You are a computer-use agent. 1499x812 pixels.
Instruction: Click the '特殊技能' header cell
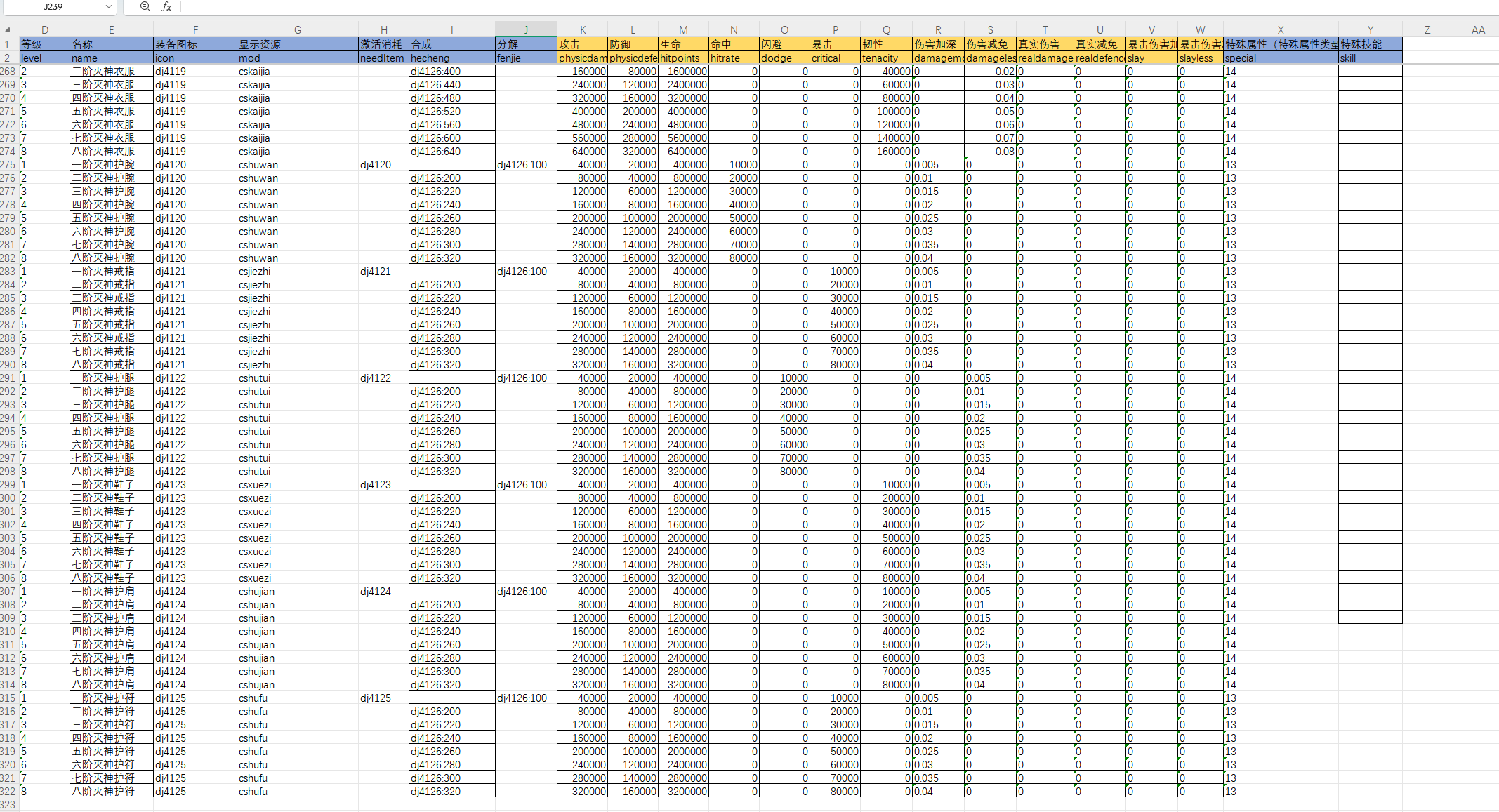(1369, 44)
